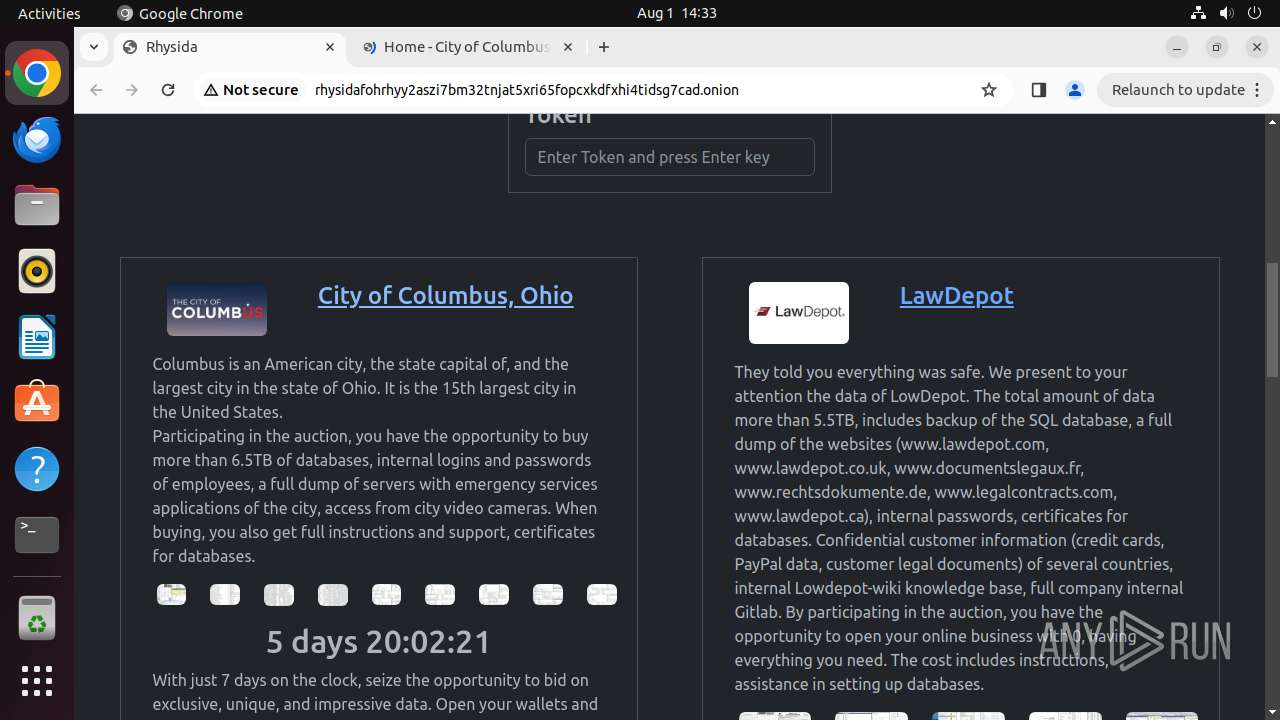Image resolution: width=1280 pixels, height=720 pixels.
Task: Open the Chrome profile avatar menu
Action: point(1075,90)
